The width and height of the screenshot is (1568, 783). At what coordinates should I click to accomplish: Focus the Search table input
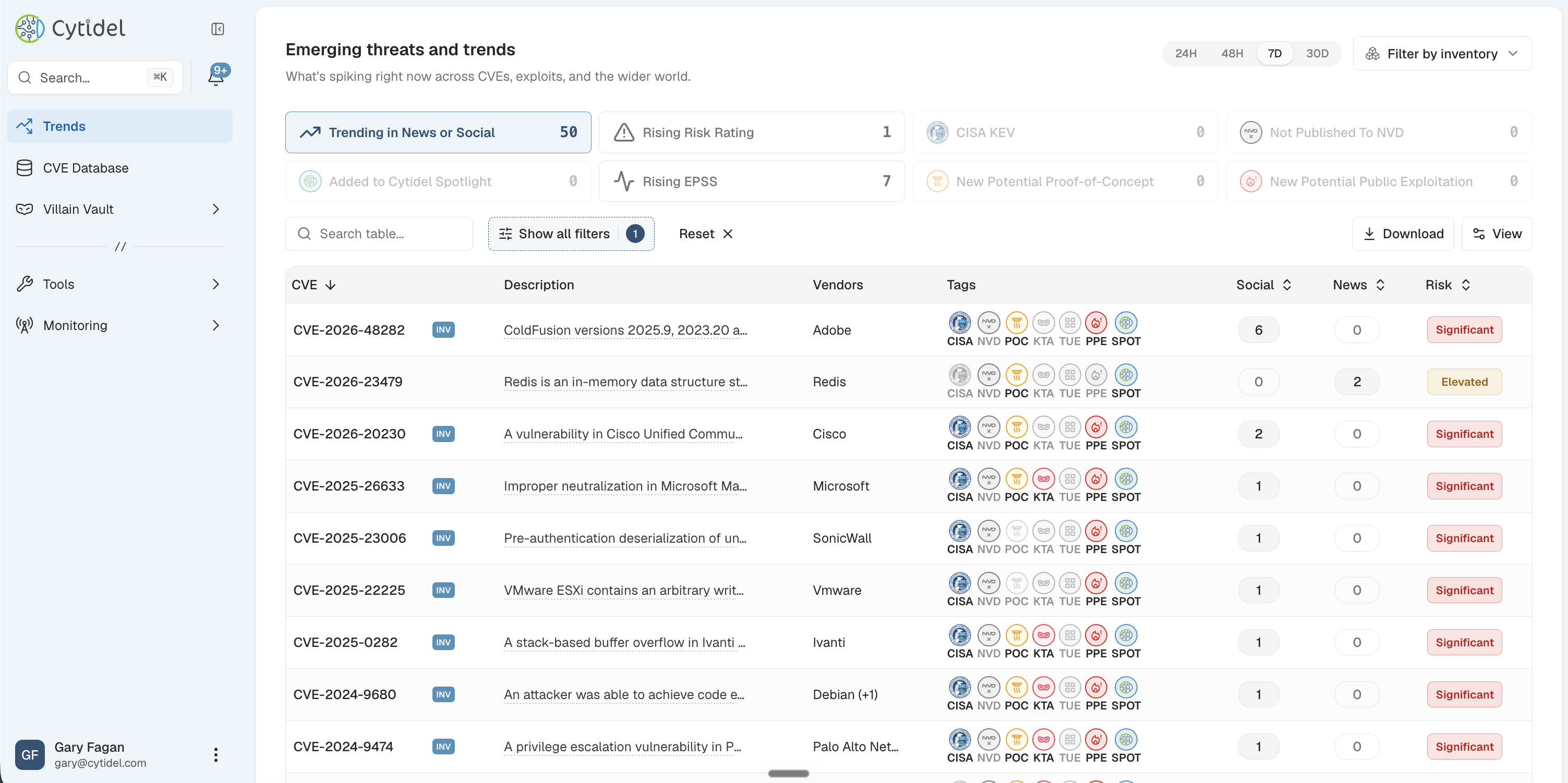[379, 234]
